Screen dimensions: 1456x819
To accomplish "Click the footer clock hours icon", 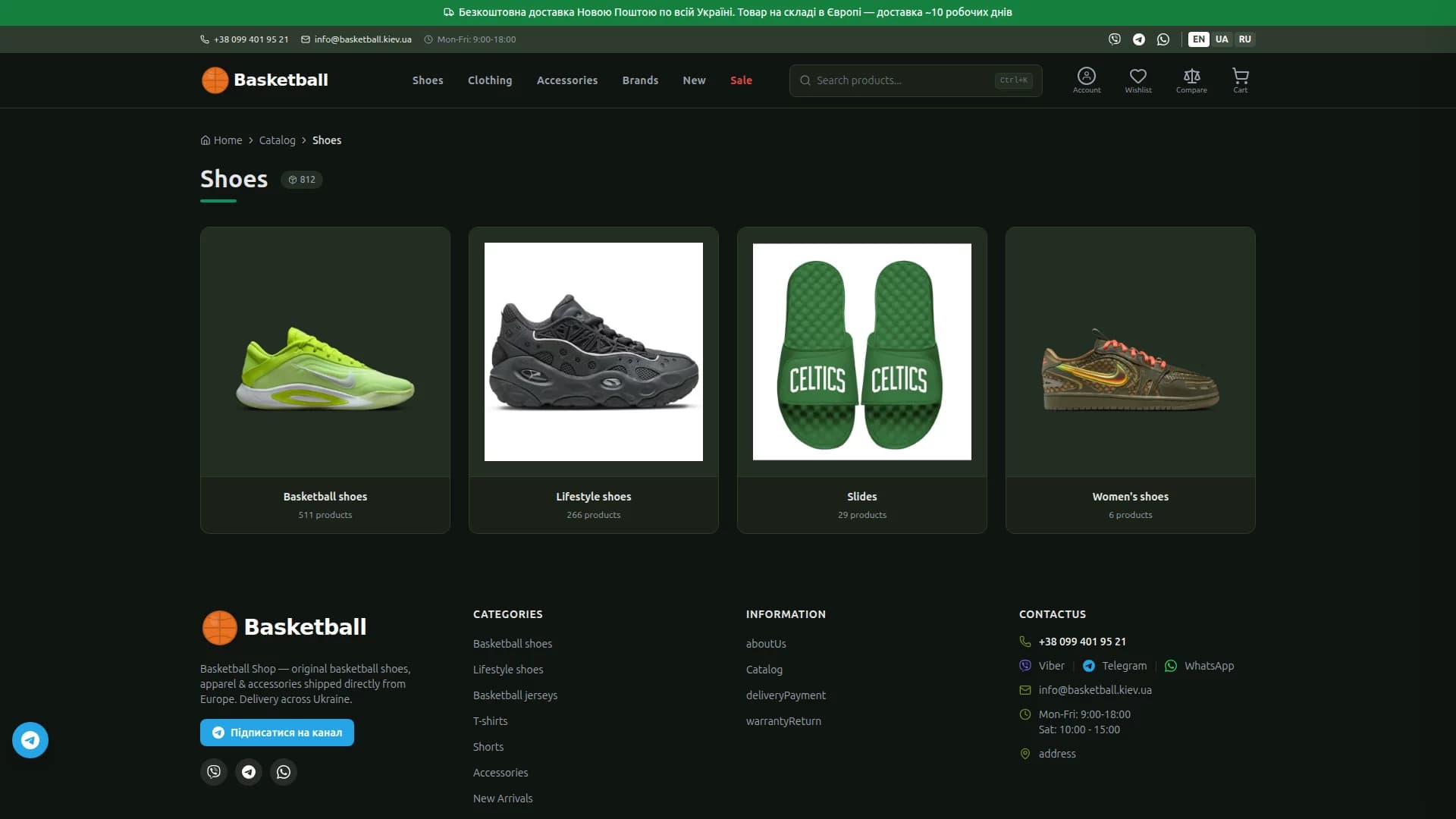I will point(1025,714).
